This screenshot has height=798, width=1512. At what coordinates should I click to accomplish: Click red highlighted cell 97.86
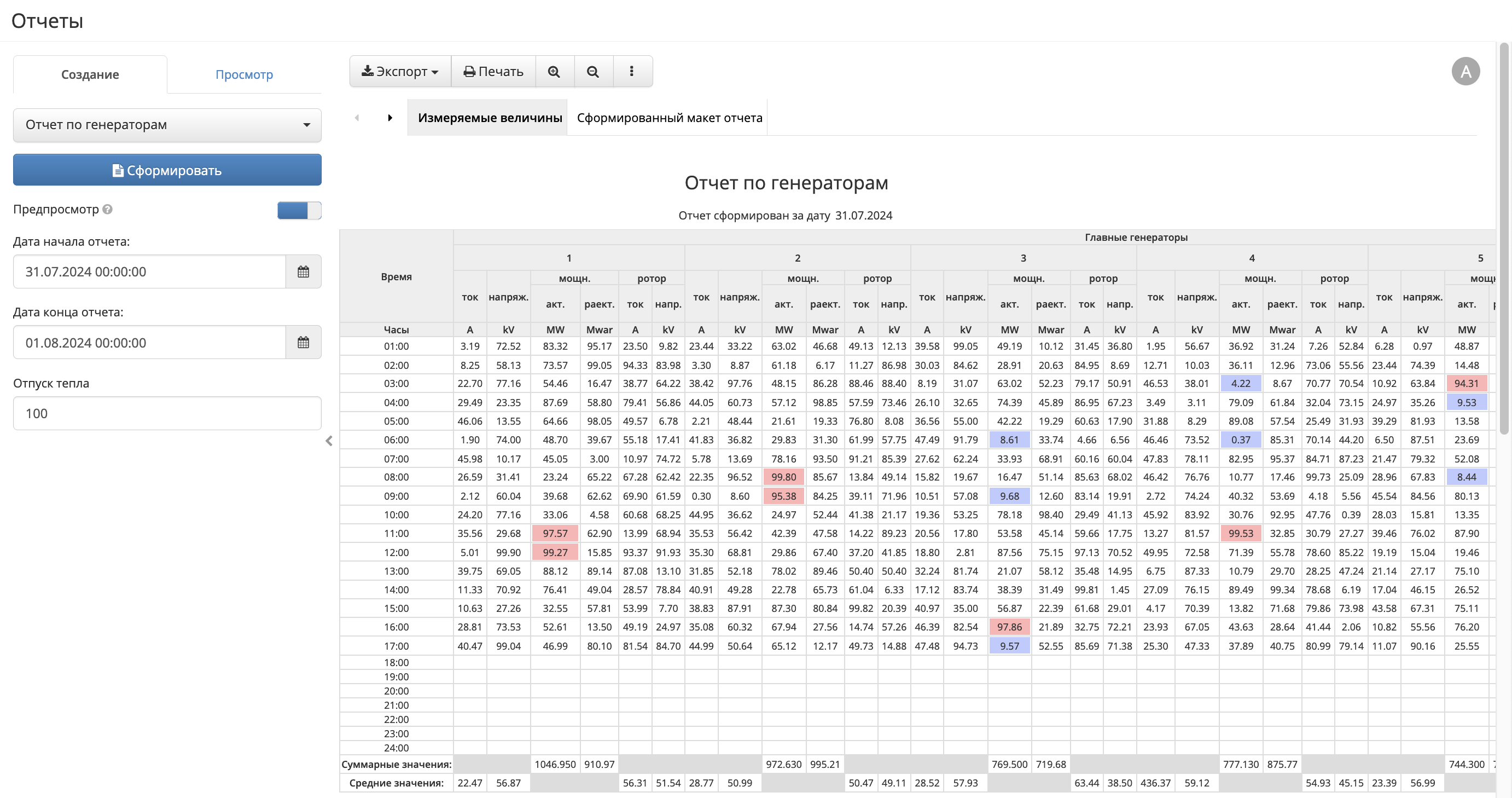[x=1010, y=627]
